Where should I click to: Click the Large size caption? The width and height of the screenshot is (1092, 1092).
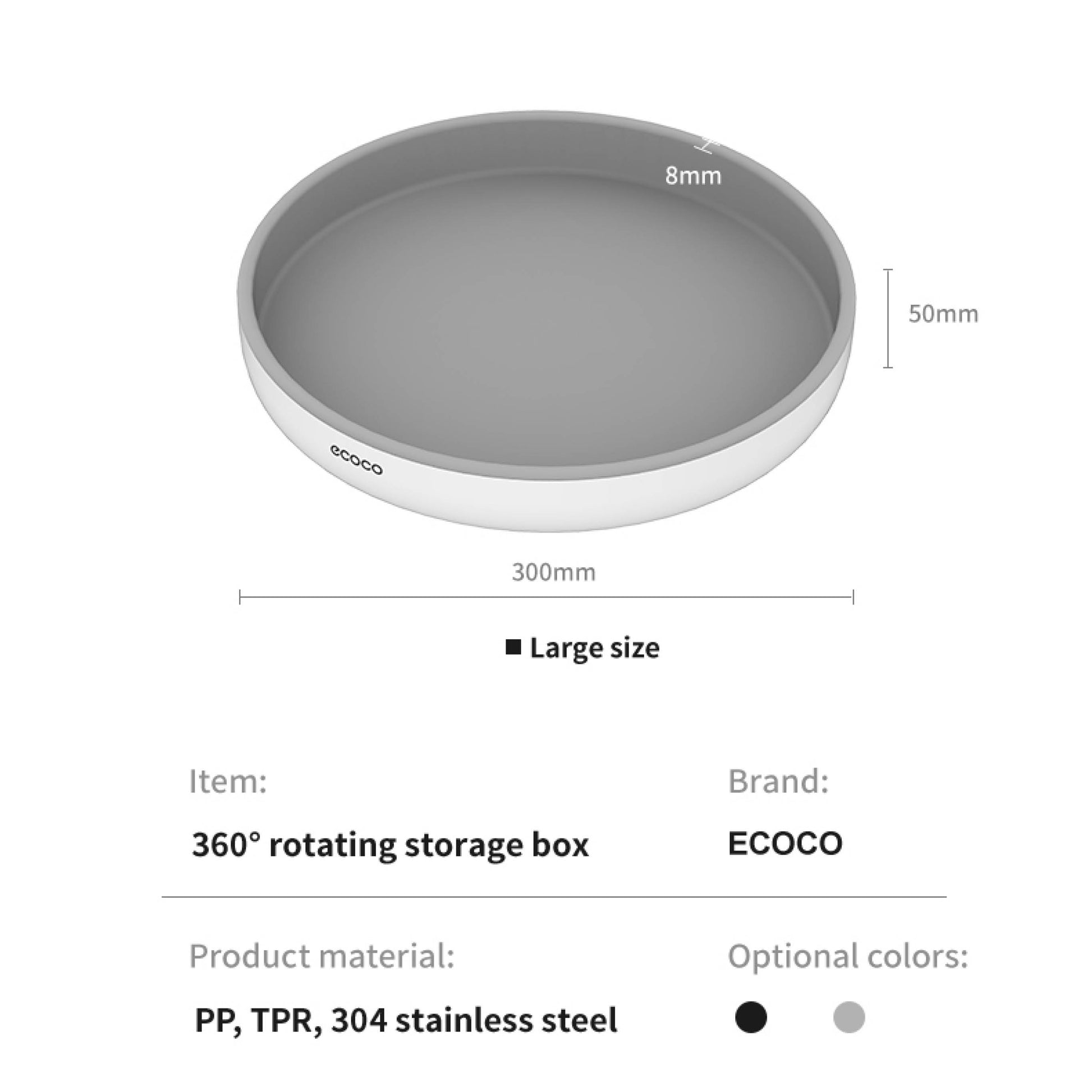pos(594,648)
